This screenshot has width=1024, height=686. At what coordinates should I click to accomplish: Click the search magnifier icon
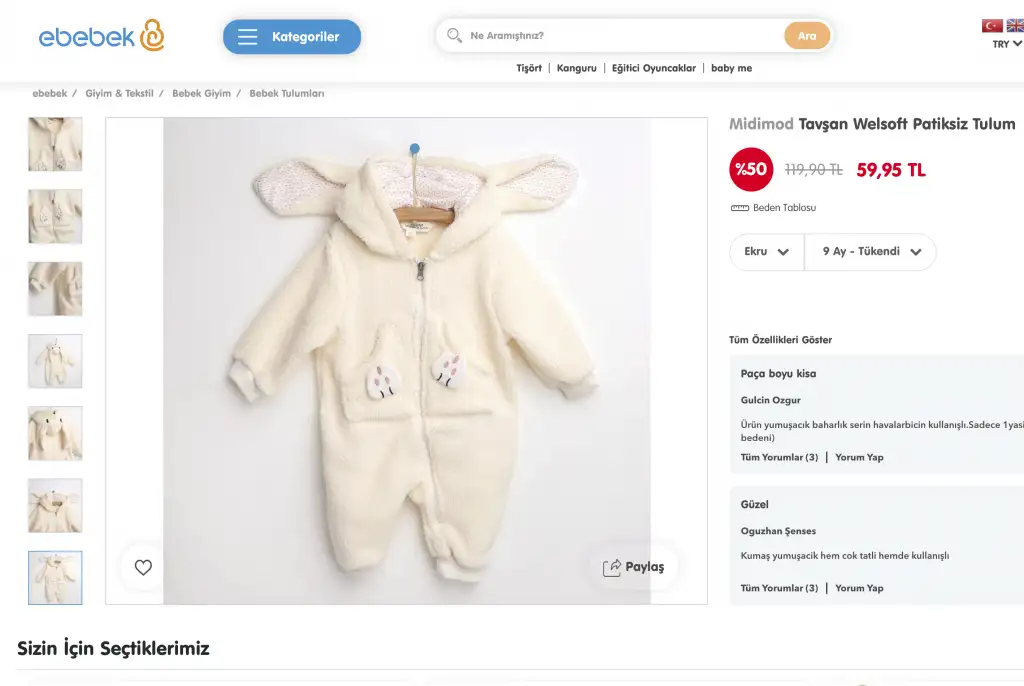(454, 36)
